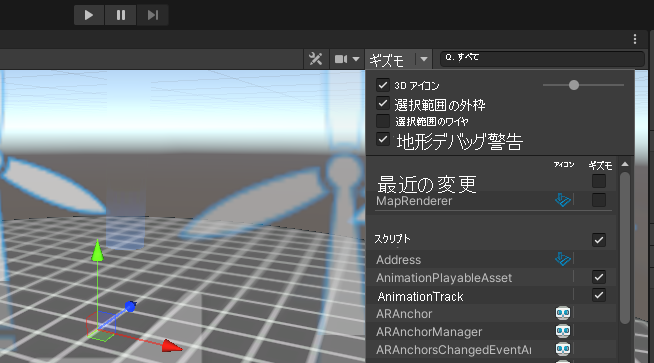The image size is (654, 363).
Task: Select the AnimationPlayableAsset row text
Action: (444, 278)
